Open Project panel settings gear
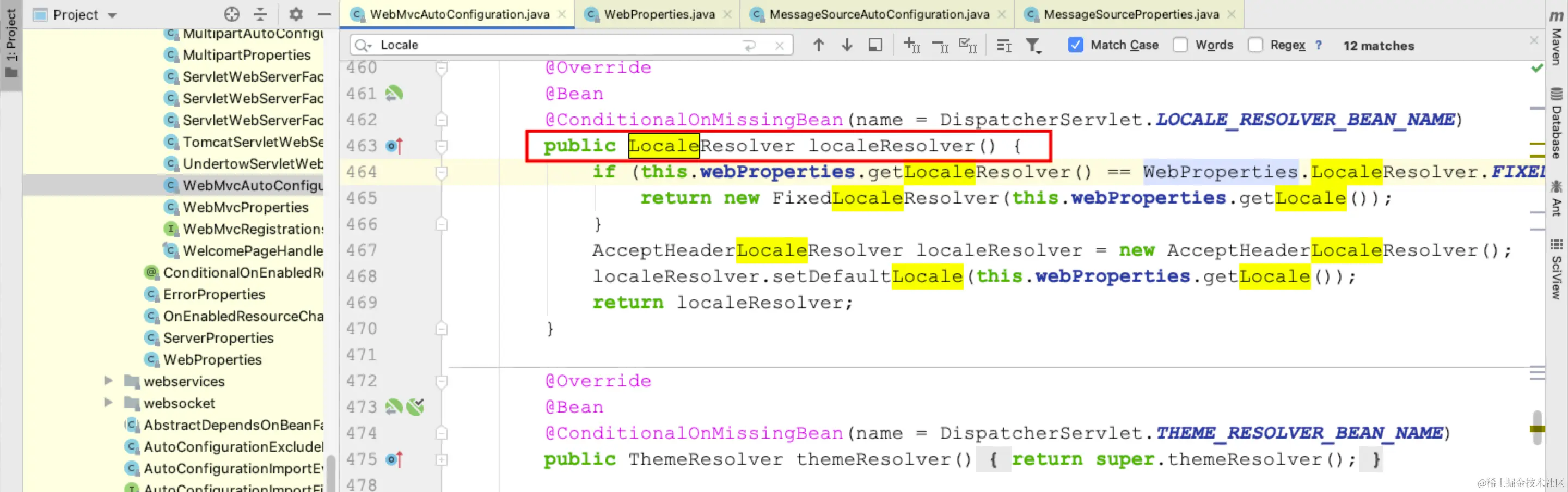Image resolution: width=1568 pixels, height=492 pixels. [296, 14]
